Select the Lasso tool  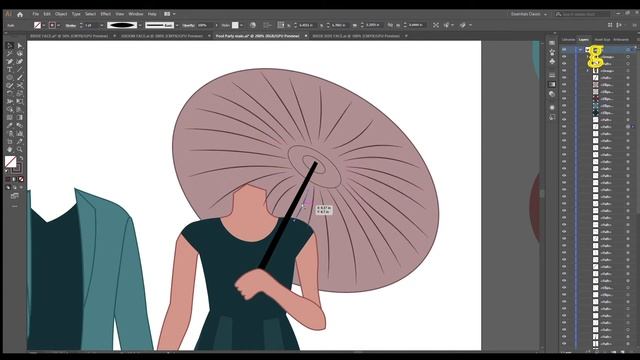[x=20, y=53]
